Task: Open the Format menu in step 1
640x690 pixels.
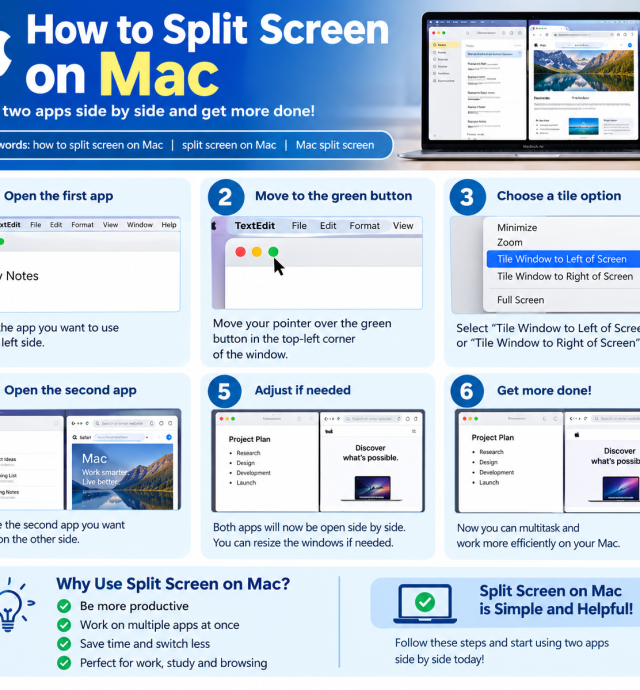Action: coord(82,224)
